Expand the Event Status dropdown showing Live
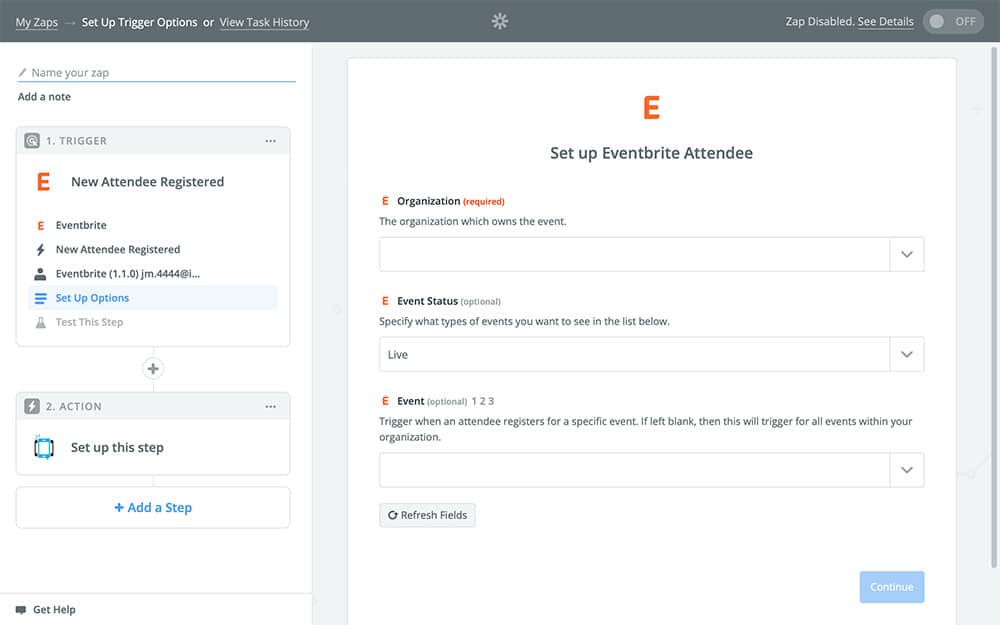The image size is (1000, 625). [906, 355]
